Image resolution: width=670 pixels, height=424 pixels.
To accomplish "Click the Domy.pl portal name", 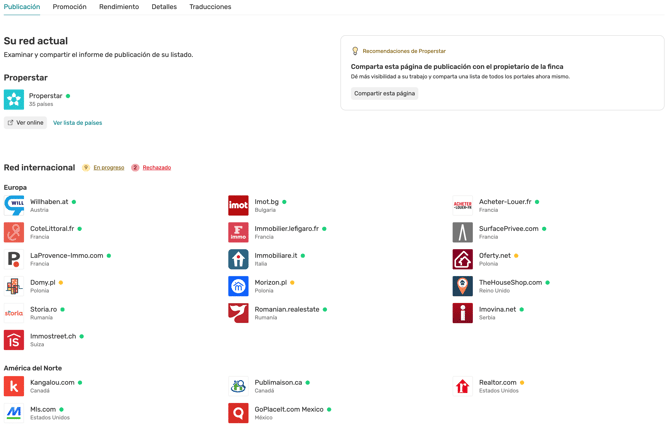I will click(43, 283).
